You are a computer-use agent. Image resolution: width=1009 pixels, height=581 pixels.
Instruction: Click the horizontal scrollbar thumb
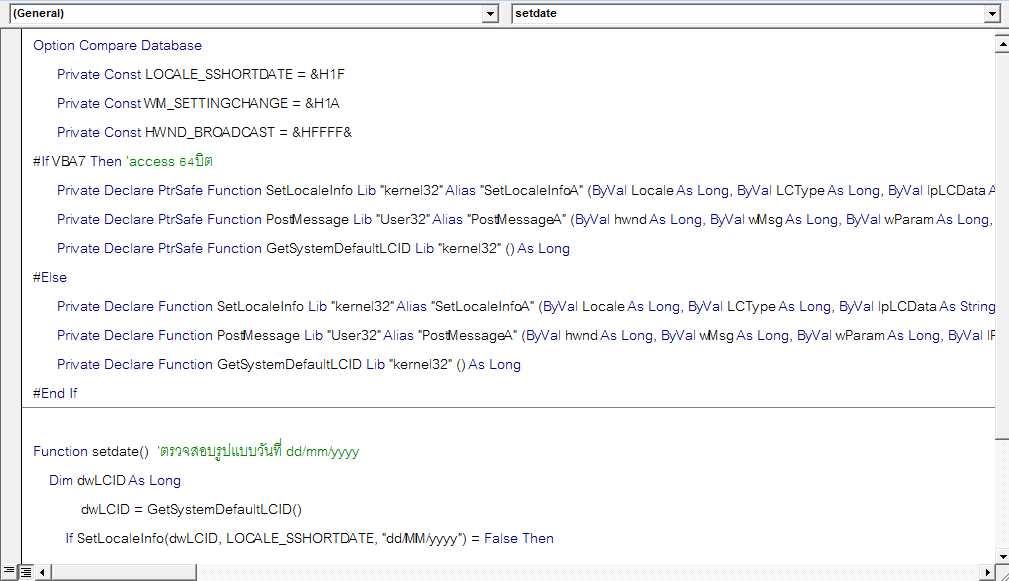pos(124,572)
